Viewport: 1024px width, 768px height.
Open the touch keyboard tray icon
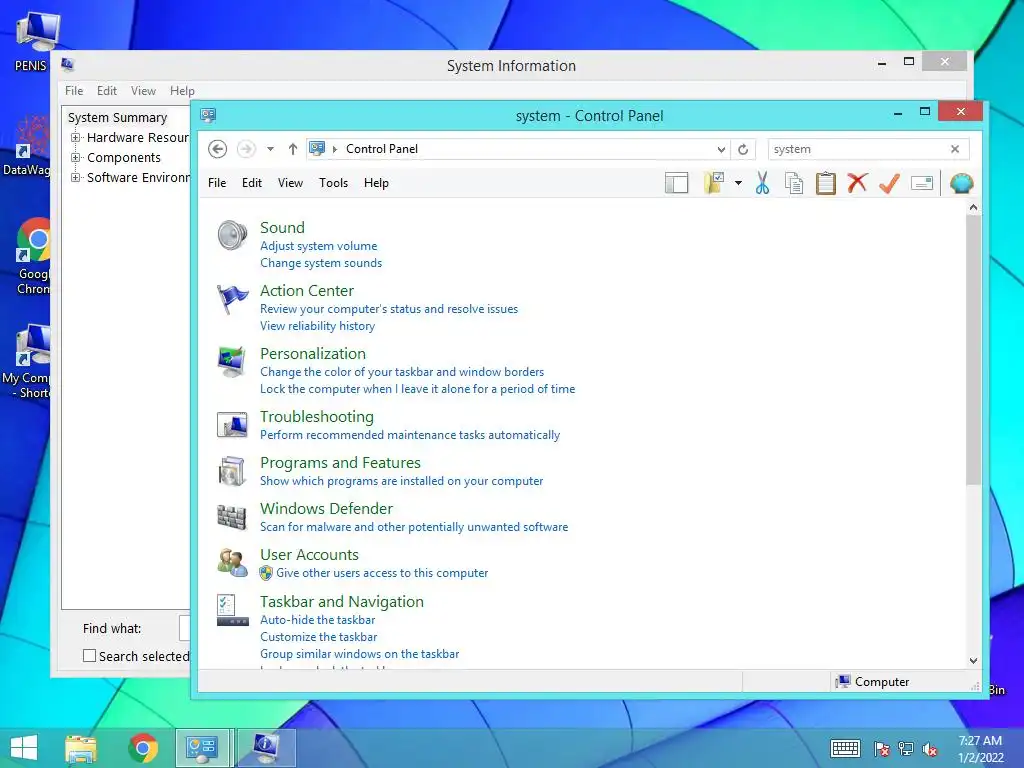coord(845,748)
